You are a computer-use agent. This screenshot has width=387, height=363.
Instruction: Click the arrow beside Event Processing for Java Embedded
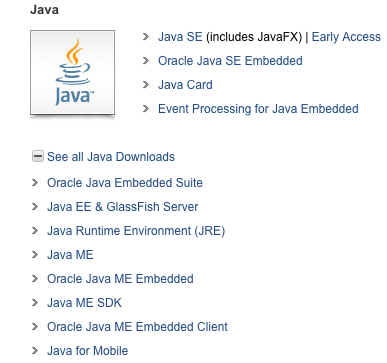pos(146,109)
